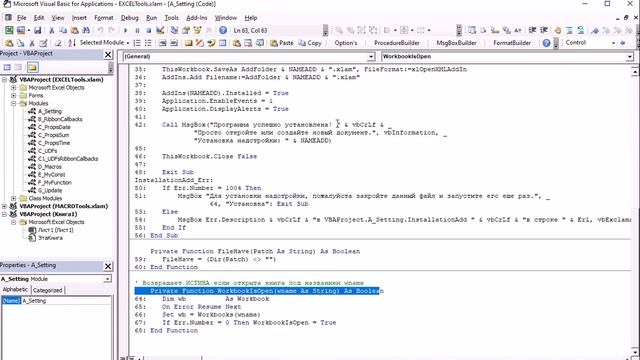Click the Outdent icon in Edit toolbar
This screenshot has width=640, height=360.
pyautogui.click(x=544, y=30)
